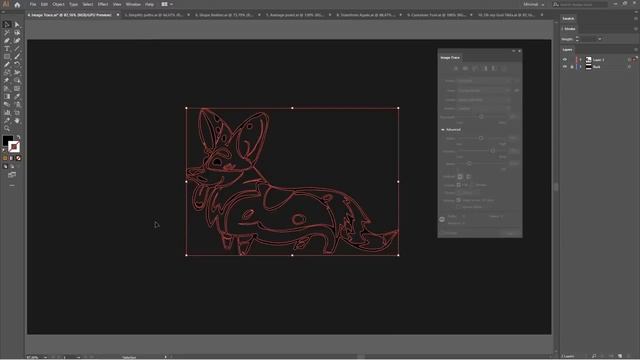The height and width of the screenshot is (360, 640).
Task: Open the Layers panel menu
Action: [636, 50]
